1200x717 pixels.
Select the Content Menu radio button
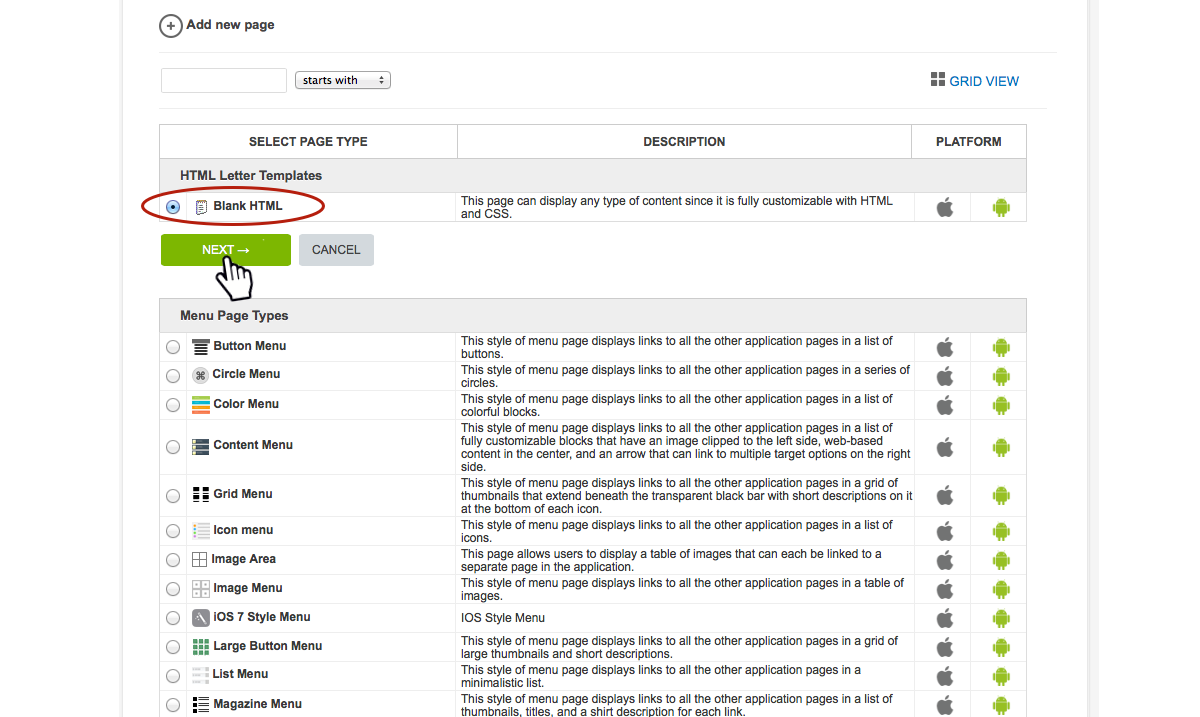pyautogui.click(x=173, y=447)
